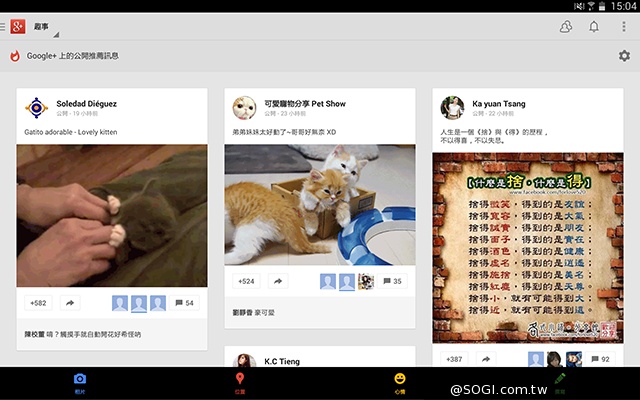This screenshot has height=400, width=640.
Task: Open the three-dot overflow menu
Action: point(624,27)
